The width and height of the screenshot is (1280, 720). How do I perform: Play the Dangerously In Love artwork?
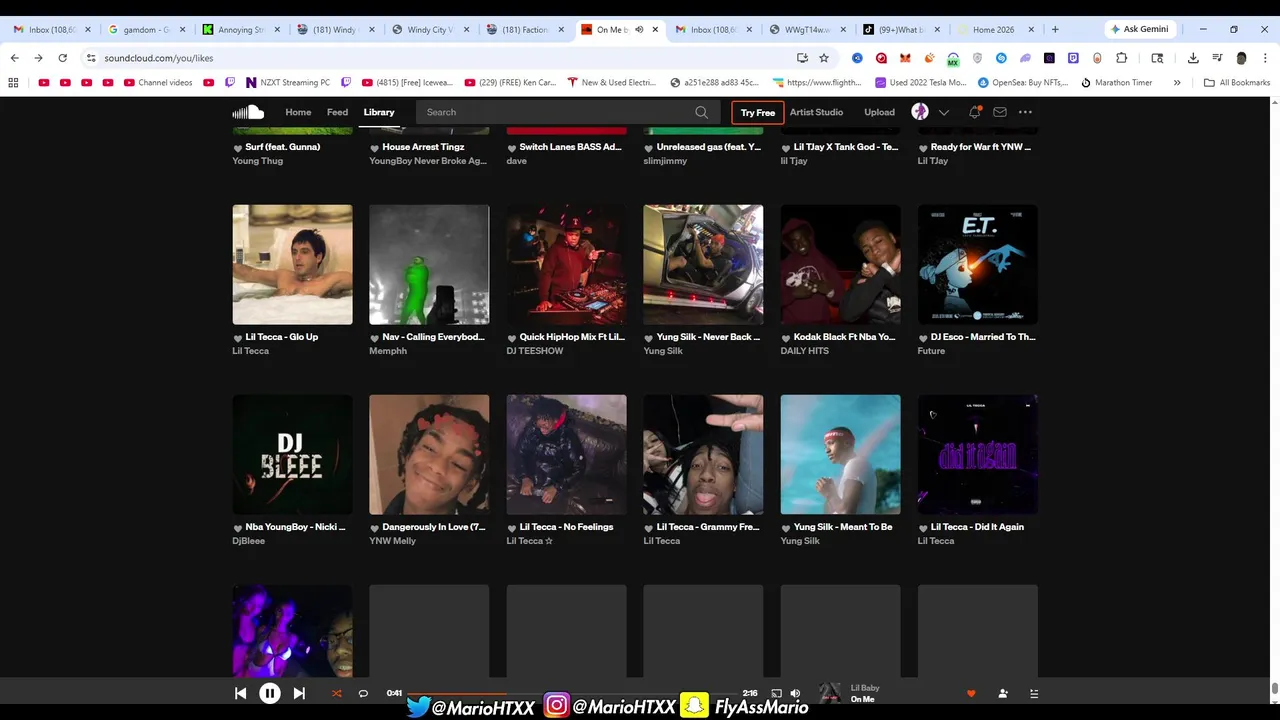(x=429, y=455)
